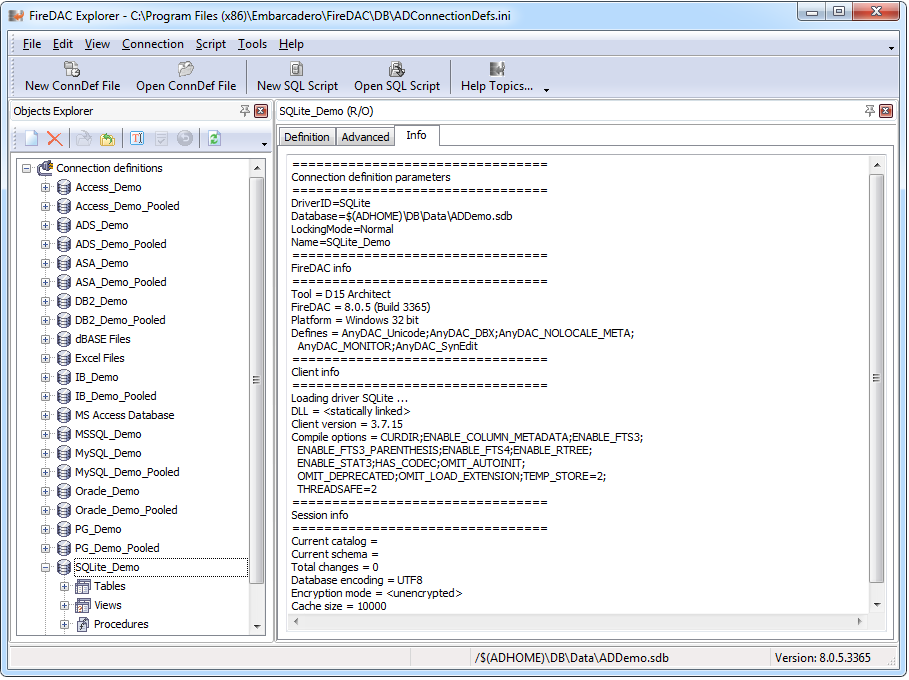This screenshot has width=909, height=680.
Task: Open the File menu
Action: point(31,44)
